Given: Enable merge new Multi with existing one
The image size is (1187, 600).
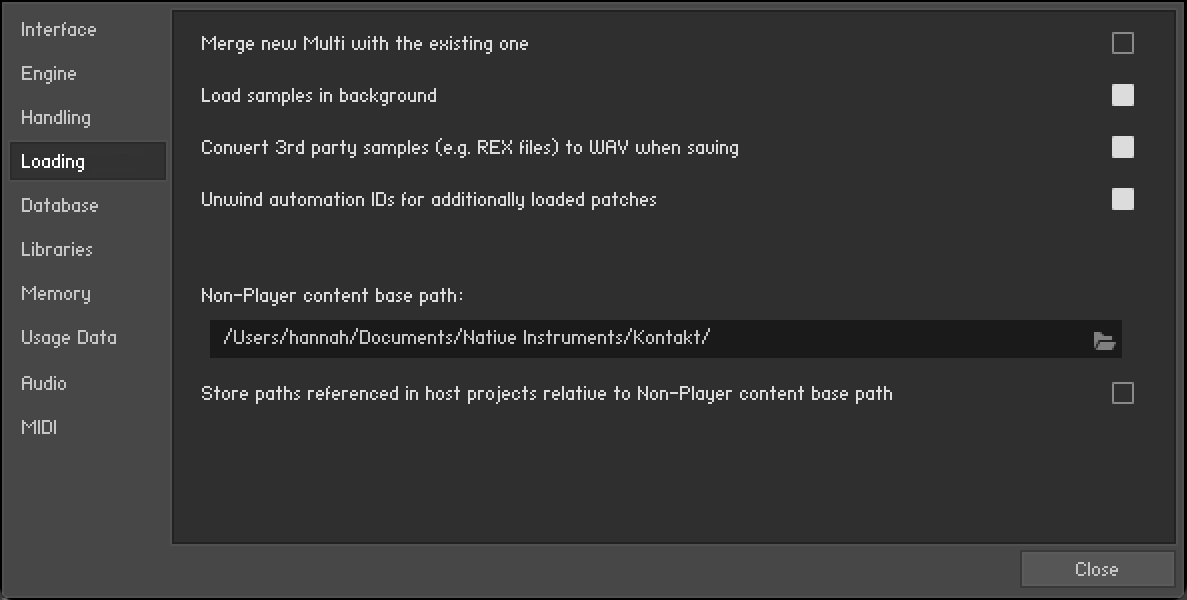Looking at the screenshot, I should tap(1123, 43).
